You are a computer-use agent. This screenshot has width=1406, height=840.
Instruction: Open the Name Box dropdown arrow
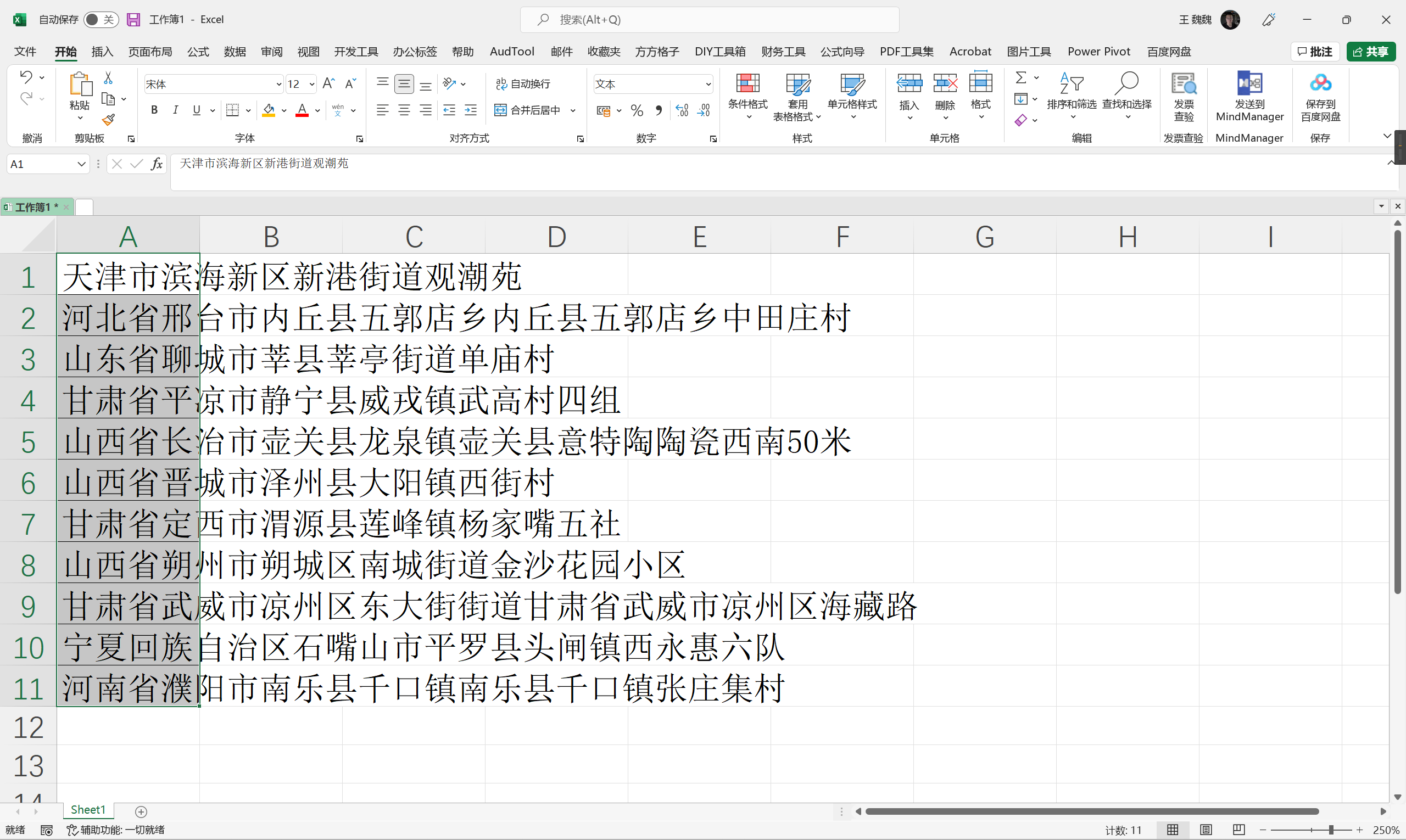[81, 164]
